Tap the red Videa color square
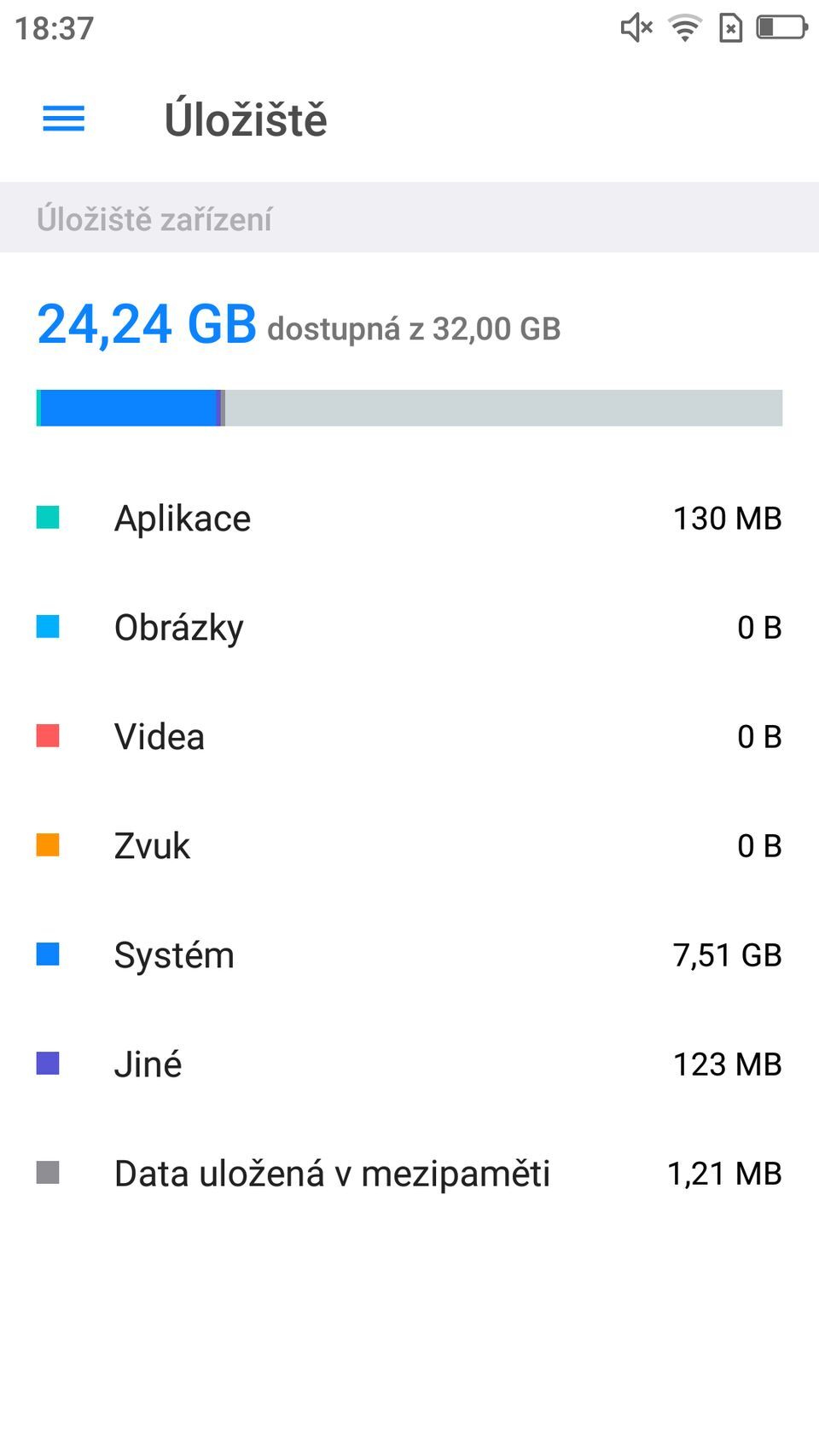This screenshot has width=819, height=1456. (x=48, y=736)
